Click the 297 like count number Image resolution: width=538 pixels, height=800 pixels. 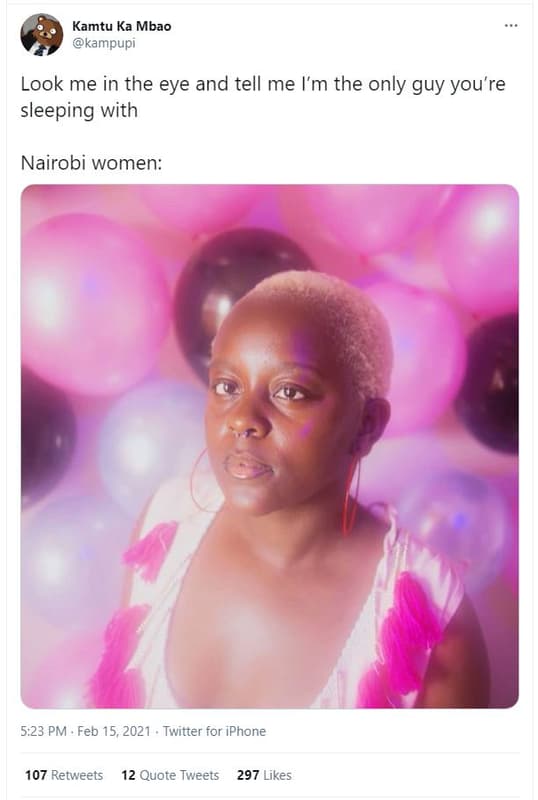click(x=248, y=775)
